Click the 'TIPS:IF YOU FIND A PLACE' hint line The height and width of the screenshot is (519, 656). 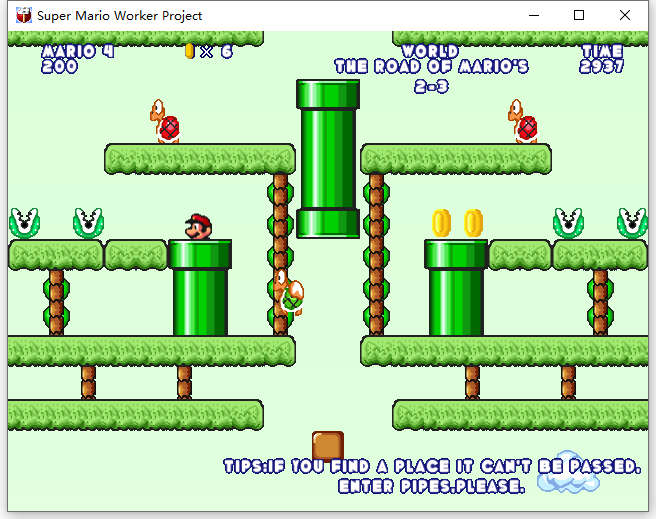click(x=432, y=466)
